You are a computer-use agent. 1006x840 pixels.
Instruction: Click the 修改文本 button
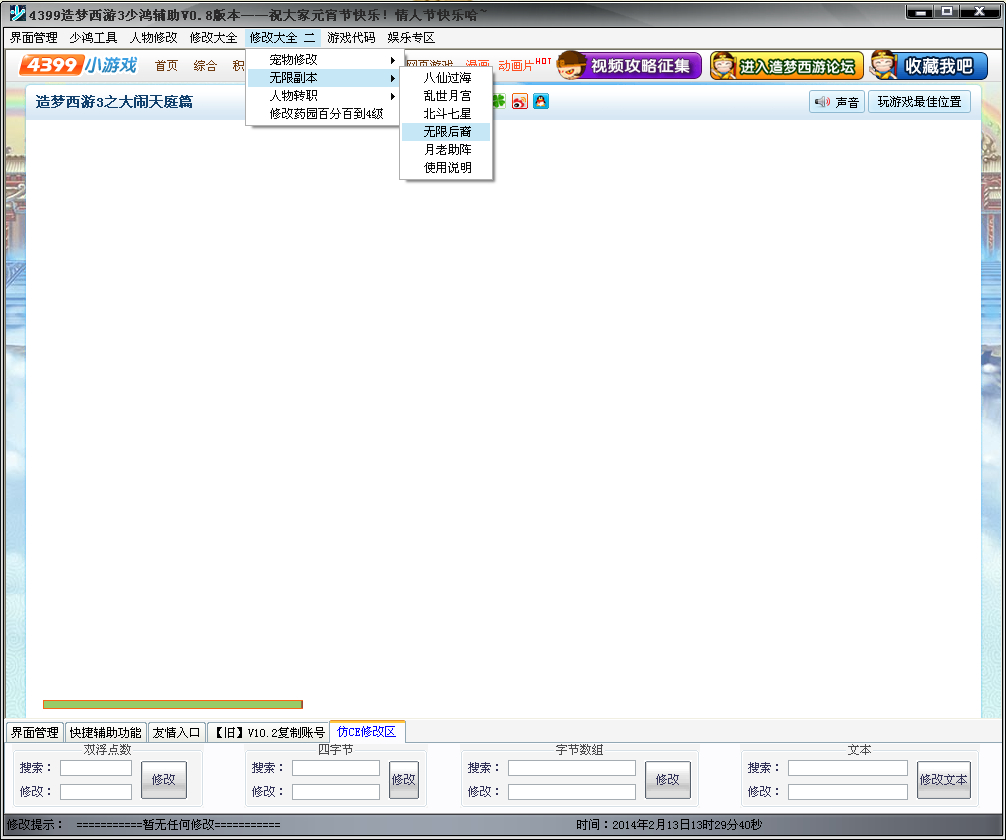click(944, 780)
